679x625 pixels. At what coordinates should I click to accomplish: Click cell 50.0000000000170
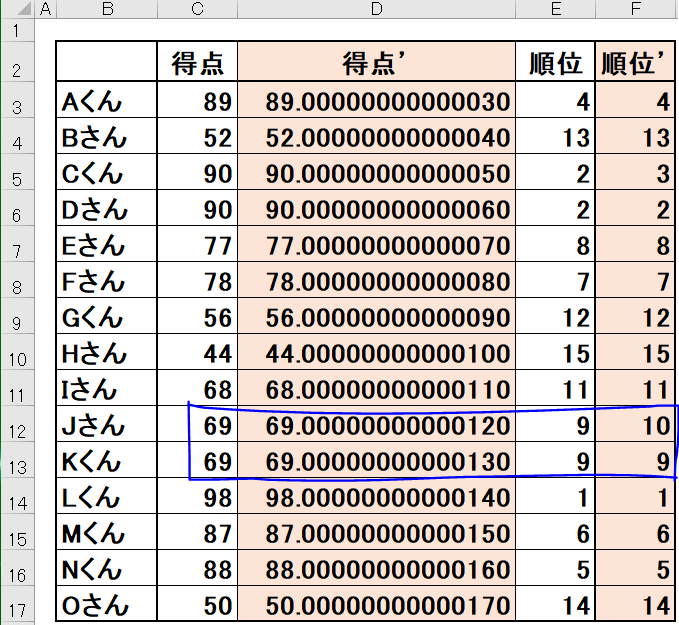376,603
